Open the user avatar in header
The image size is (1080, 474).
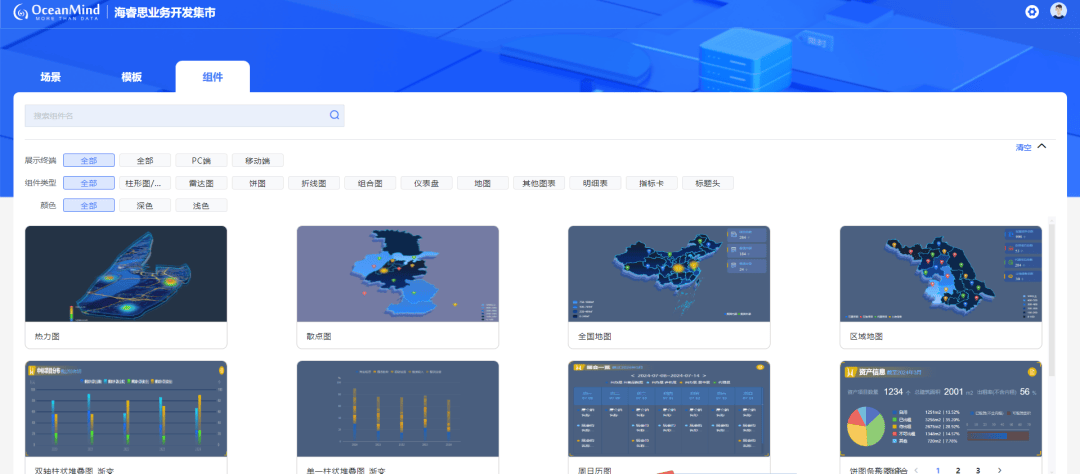pos(1058,11)
